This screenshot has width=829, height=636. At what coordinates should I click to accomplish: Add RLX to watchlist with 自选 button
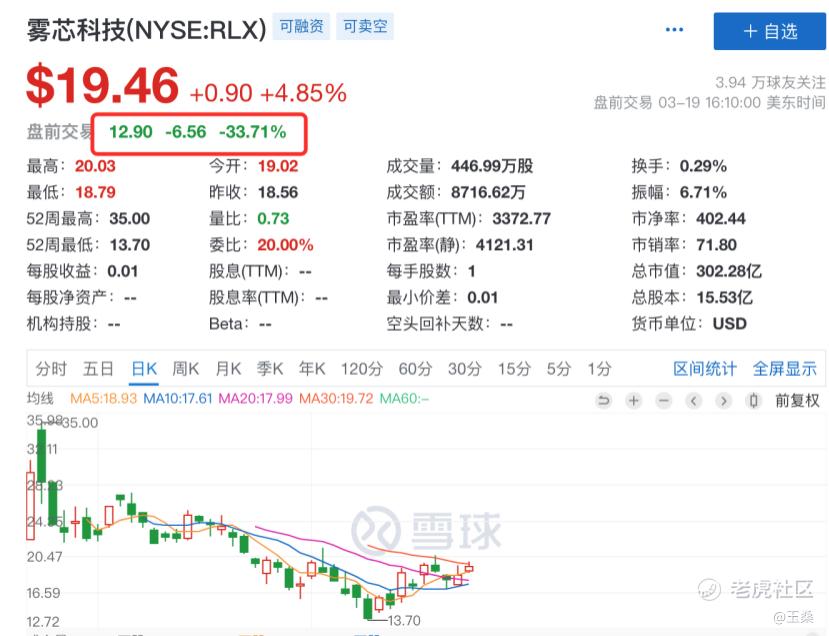coord(769,31)
